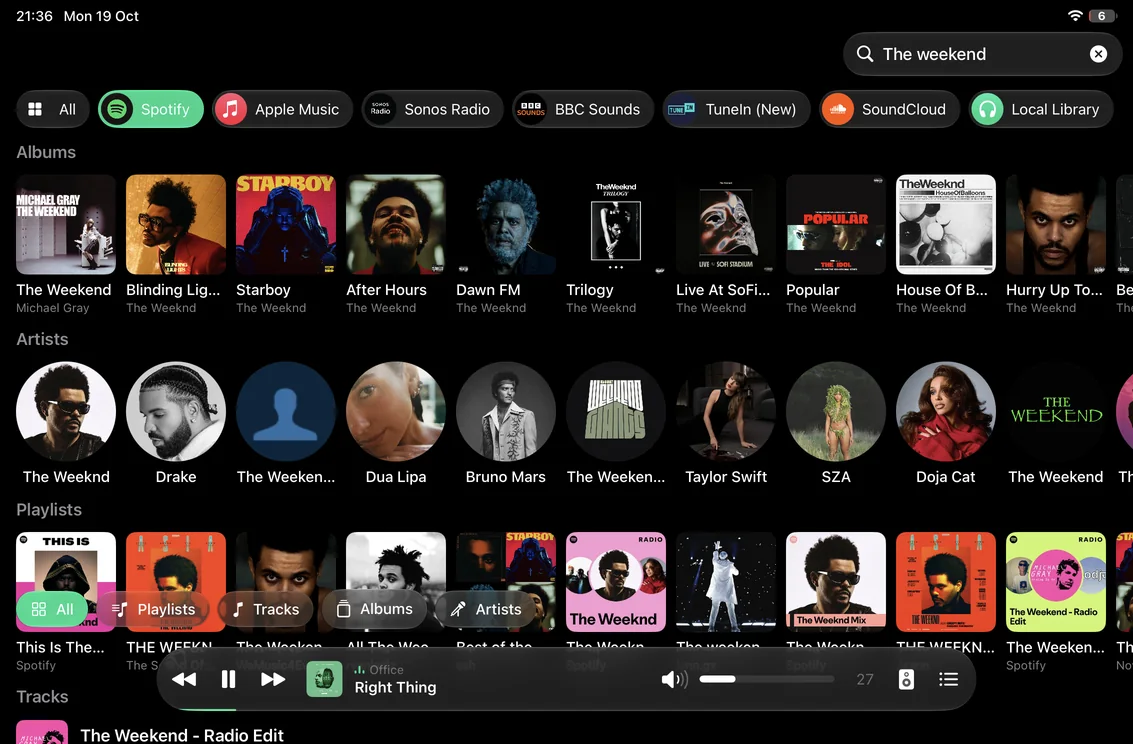Select the green All results filter chip

click(52, 609)
